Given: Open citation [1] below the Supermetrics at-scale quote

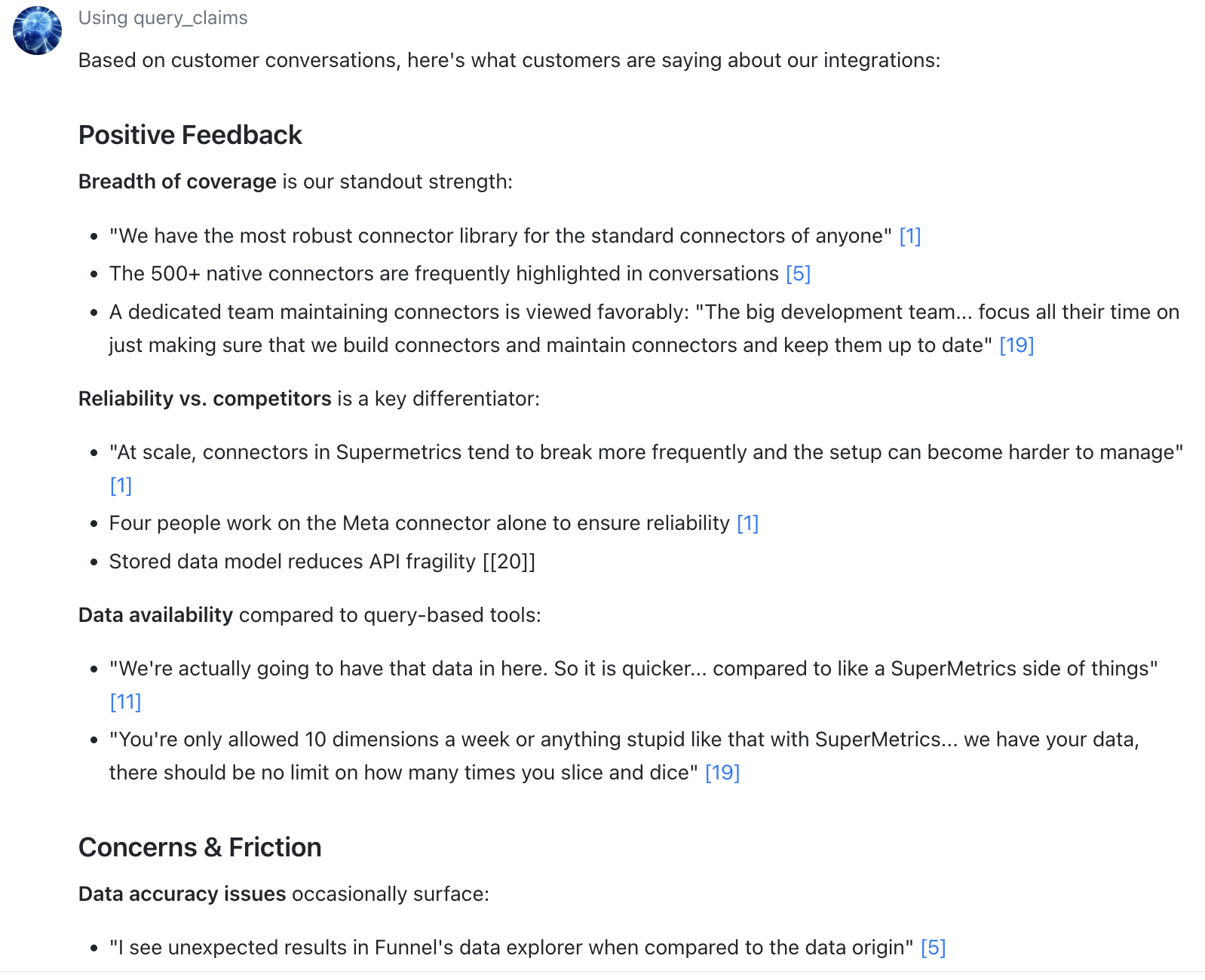Looking at the screenshot, I should coord(121,485).
